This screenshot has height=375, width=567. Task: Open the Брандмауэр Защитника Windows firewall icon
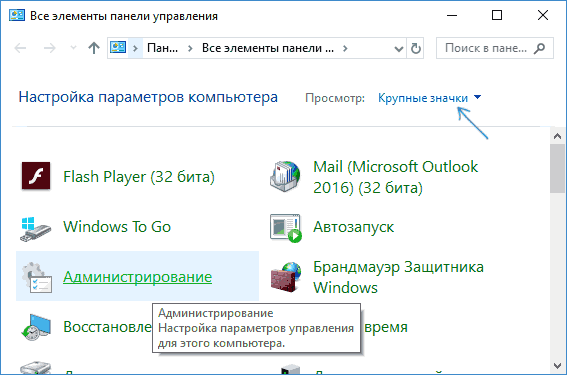[286, 277]
